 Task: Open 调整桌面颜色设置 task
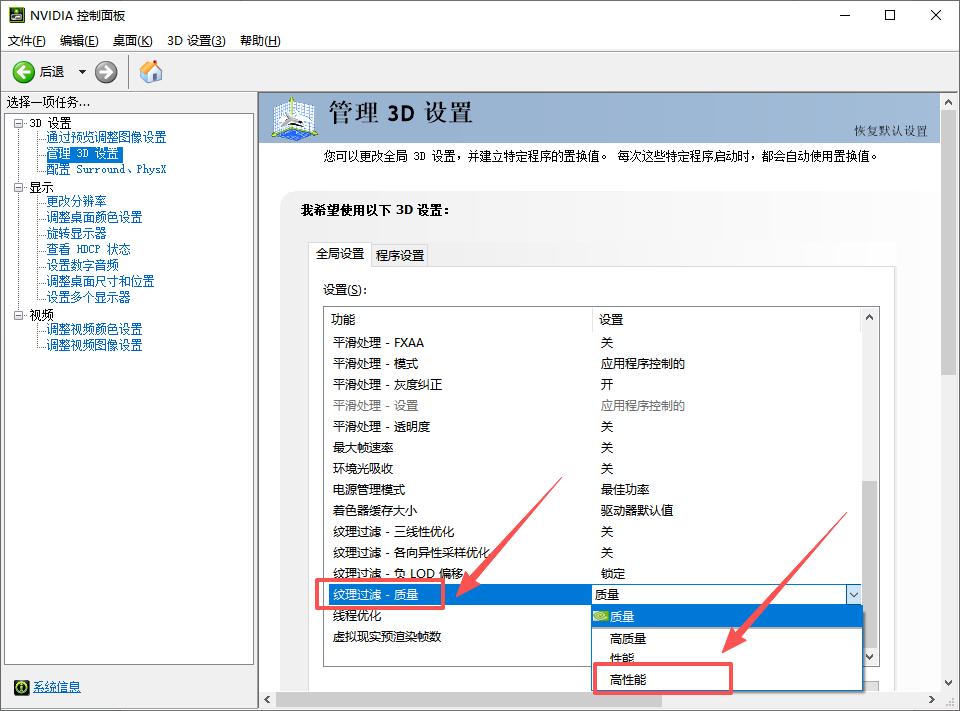tap(94, 217)
